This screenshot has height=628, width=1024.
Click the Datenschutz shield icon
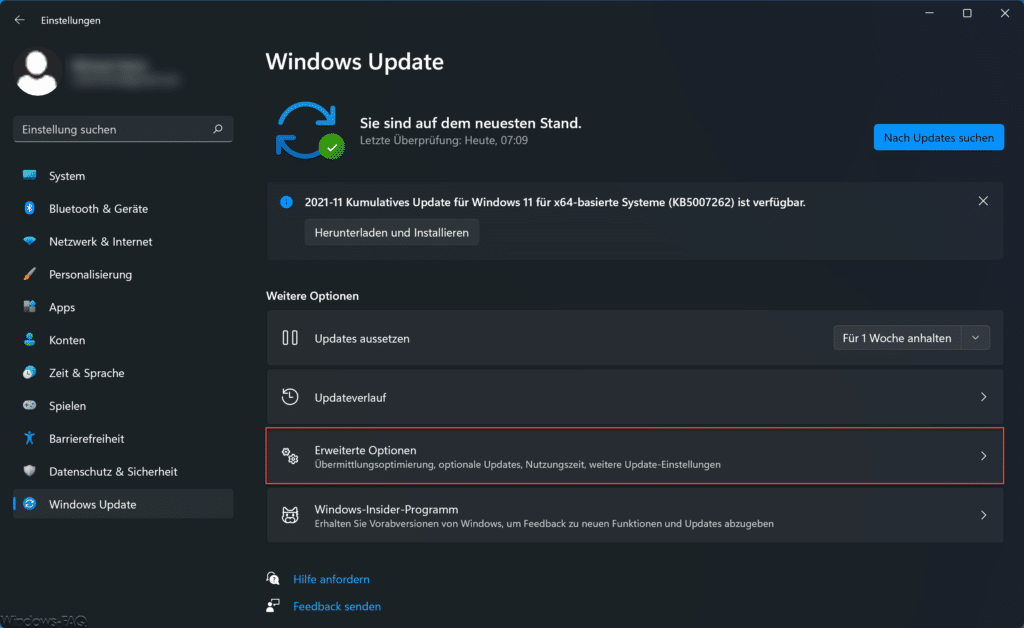click(x=29, y=471)
